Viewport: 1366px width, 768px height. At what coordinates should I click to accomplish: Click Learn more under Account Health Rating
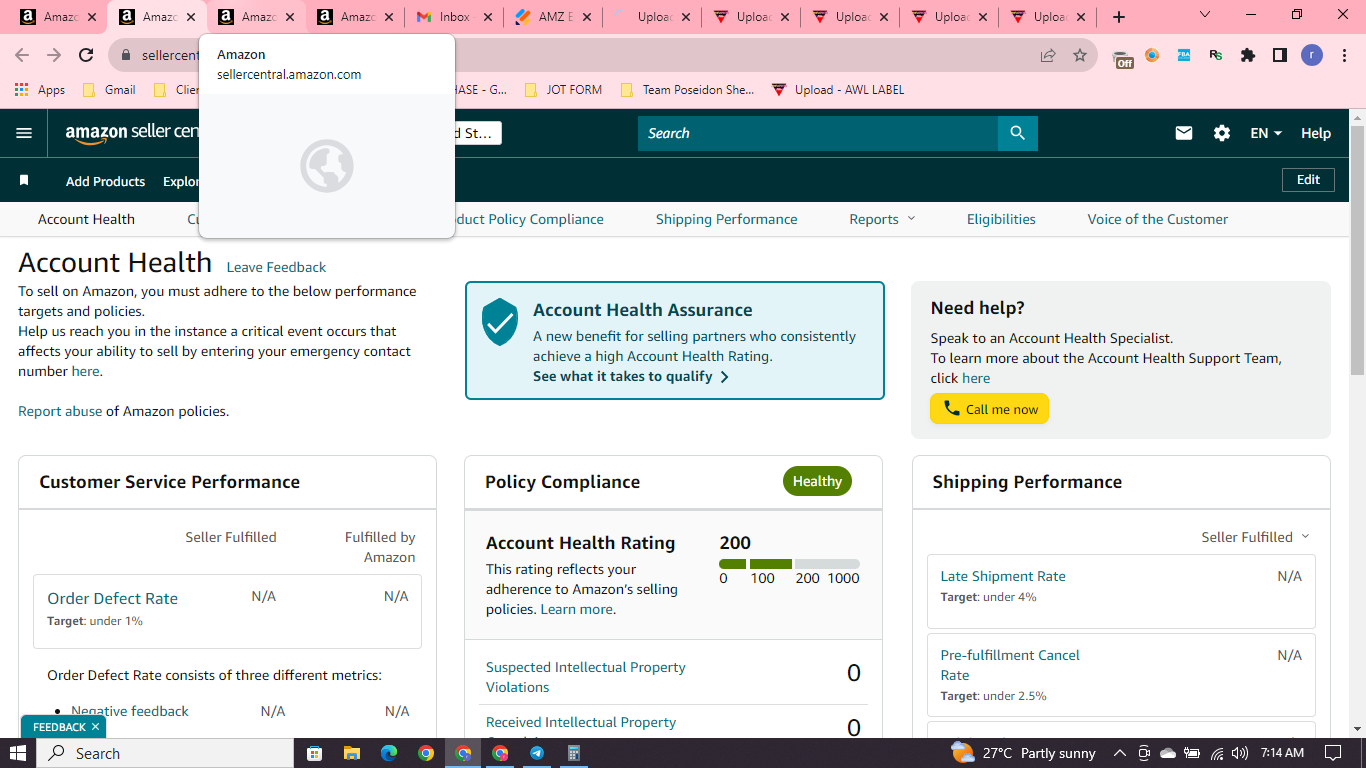click(577, 609)
